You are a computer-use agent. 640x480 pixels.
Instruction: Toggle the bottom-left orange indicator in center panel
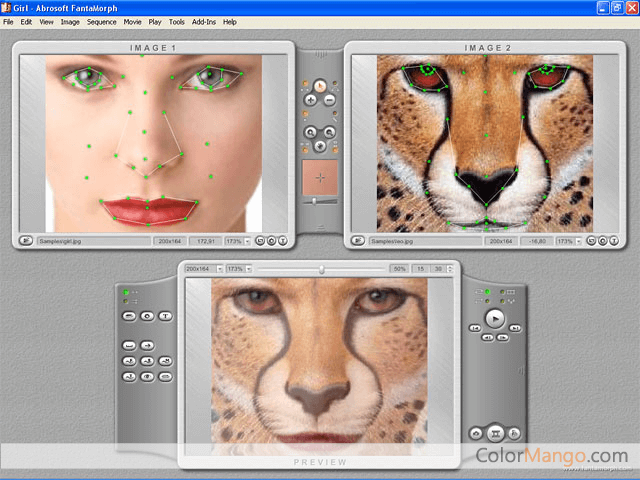(305, 150)
